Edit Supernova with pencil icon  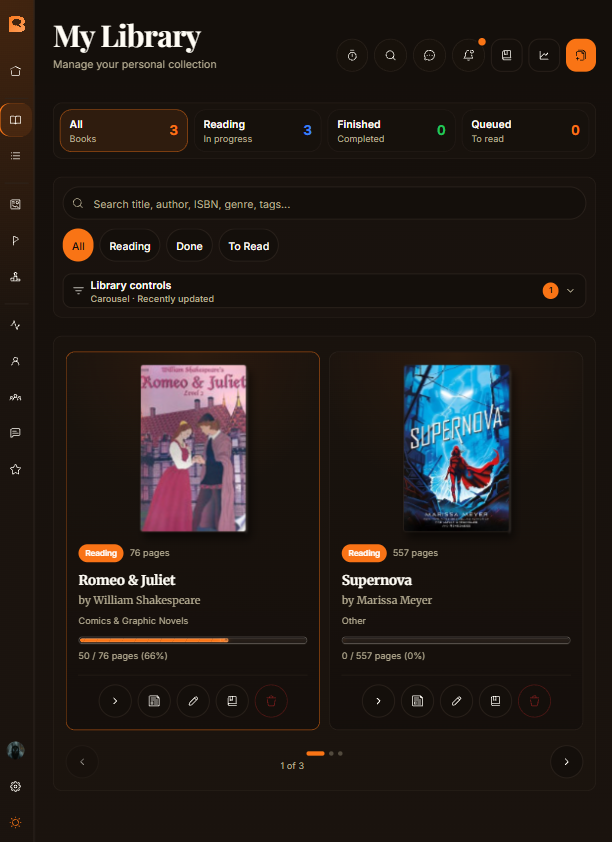tap(456, 701)
